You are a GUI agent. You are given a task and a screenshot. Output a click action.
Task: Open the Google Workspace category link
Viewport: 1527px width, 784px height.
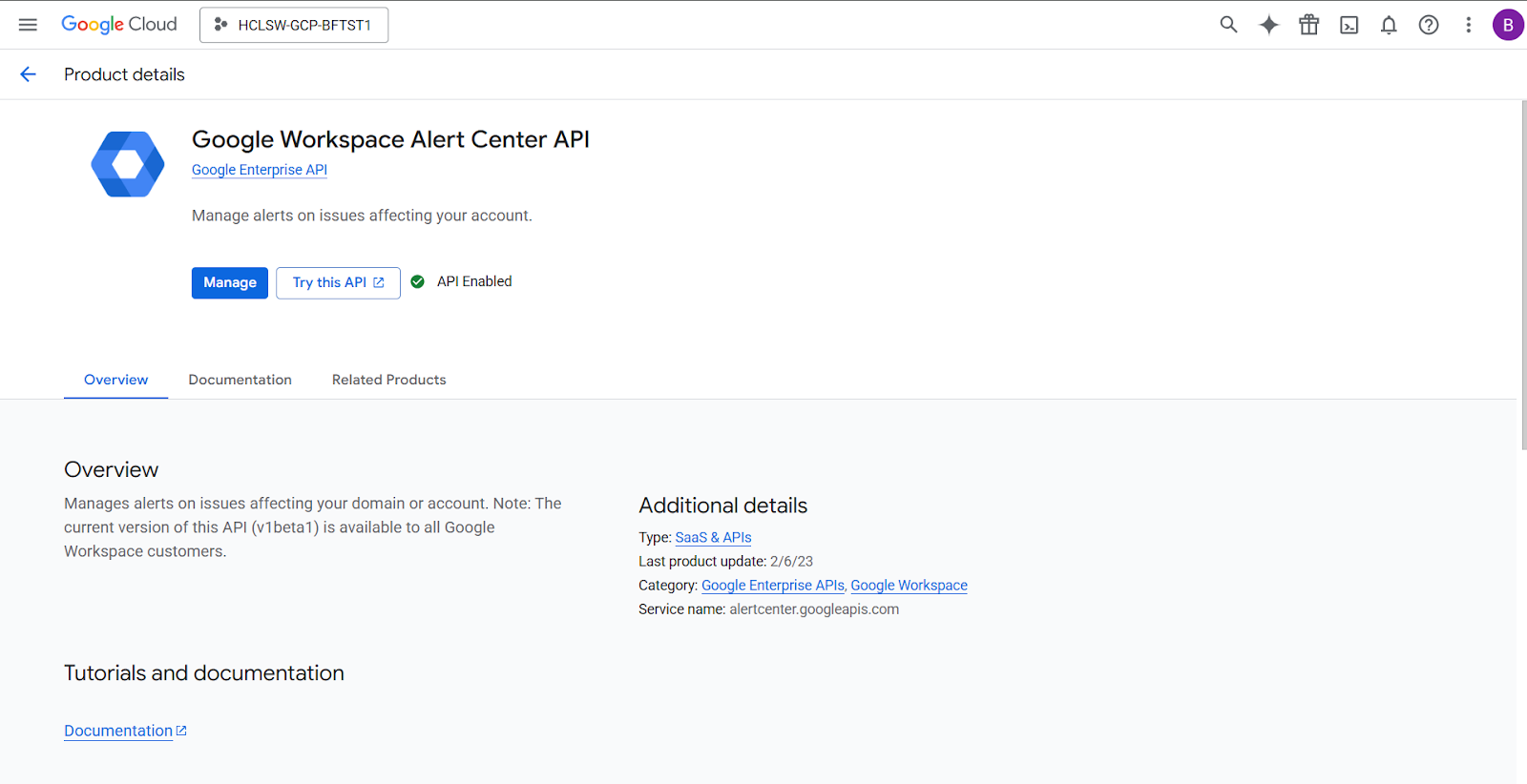tap(909, 586)
